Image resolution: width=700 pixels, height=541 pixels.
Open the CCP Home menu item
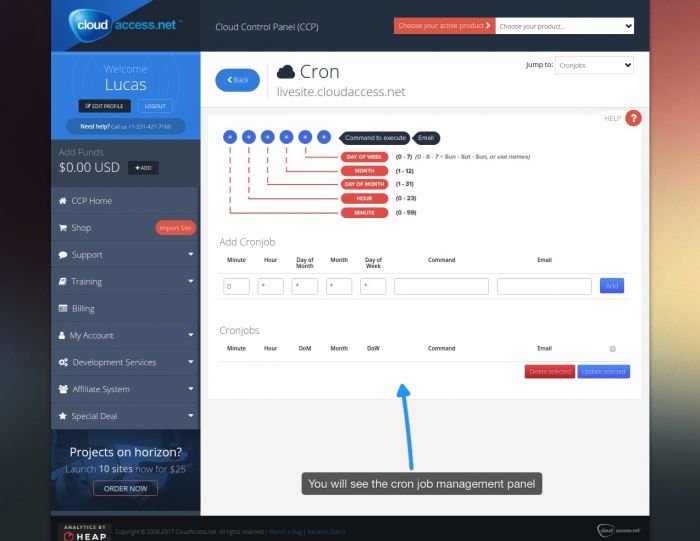pos(125,201)
